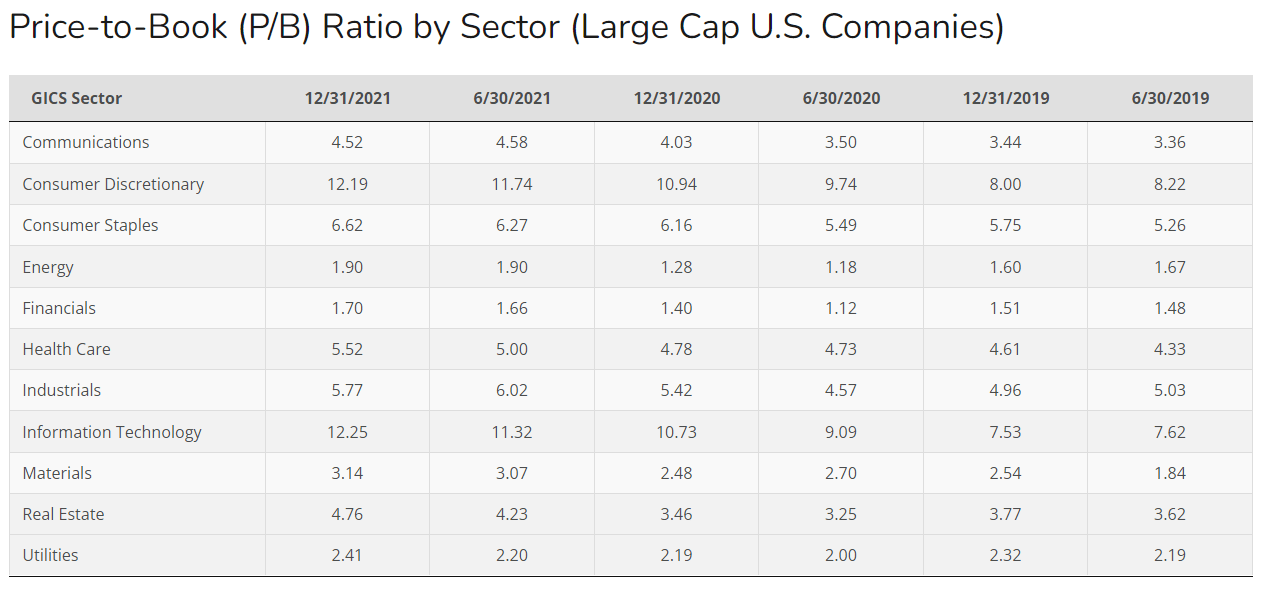Viewport: 1268px width, 590px height.
Task: Select Industrials 6/30/2021 value 6.02
Action: tap(512, 390)
